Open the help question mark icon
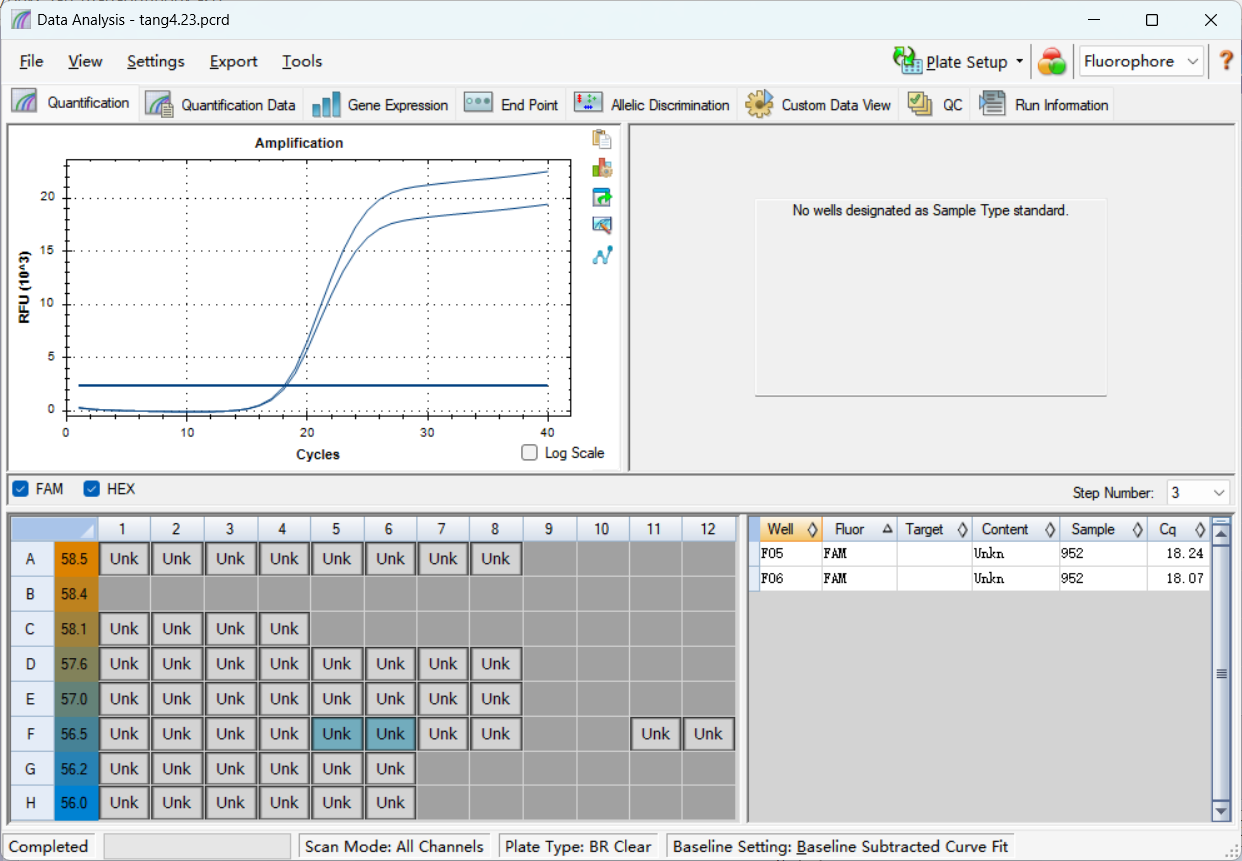Screen dimensions: 1242x861 [1226, 61]
